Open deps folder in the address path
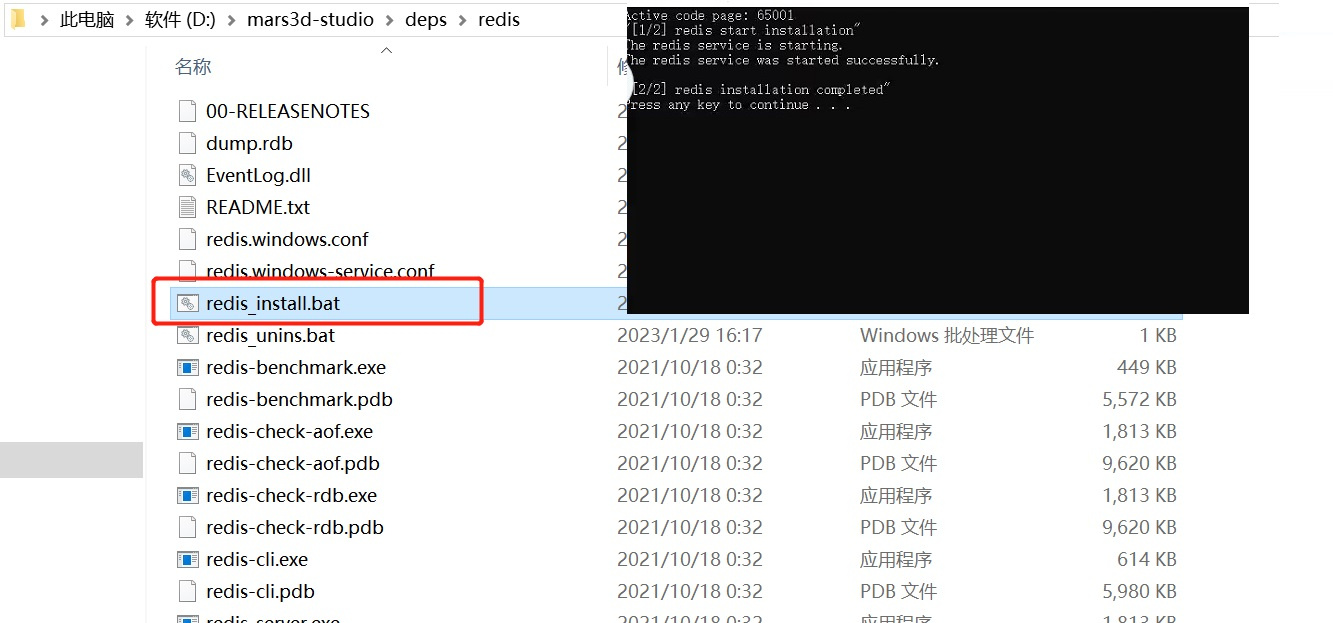 [x=426, y=20]
